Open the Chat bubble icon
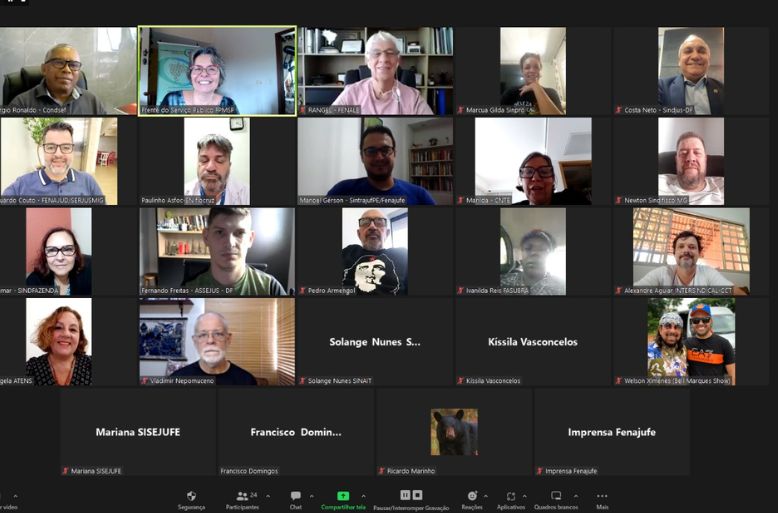778x527 pixels. [x=296, y=496]
